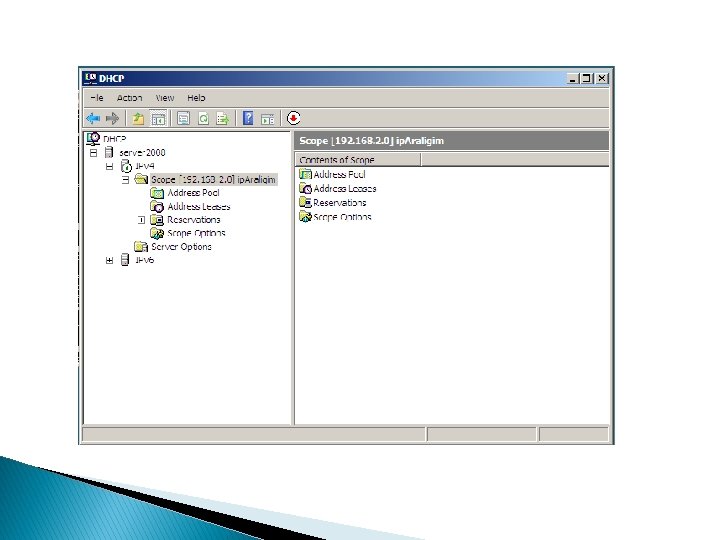
Task: Open the Action menu
Action: (x=129, y=98)
